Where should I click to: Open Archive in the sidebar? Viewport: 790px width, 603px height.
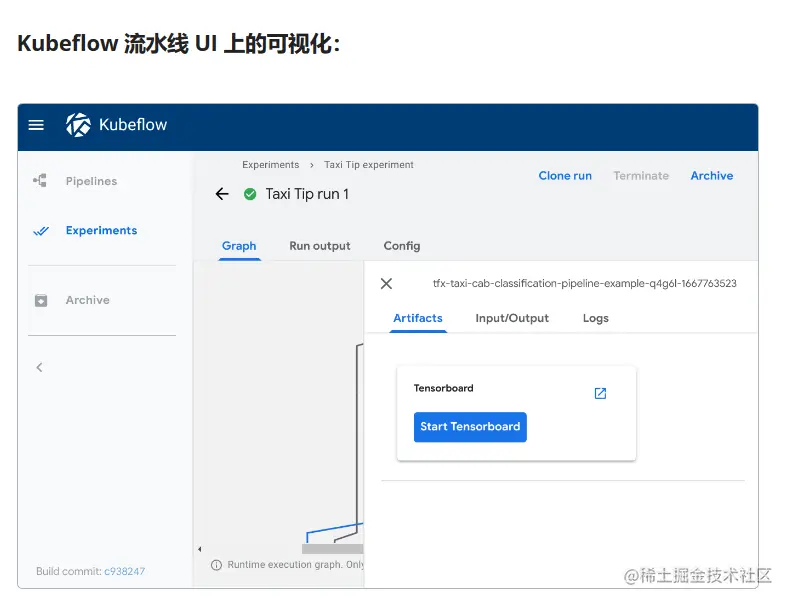(x=88, y=300)
